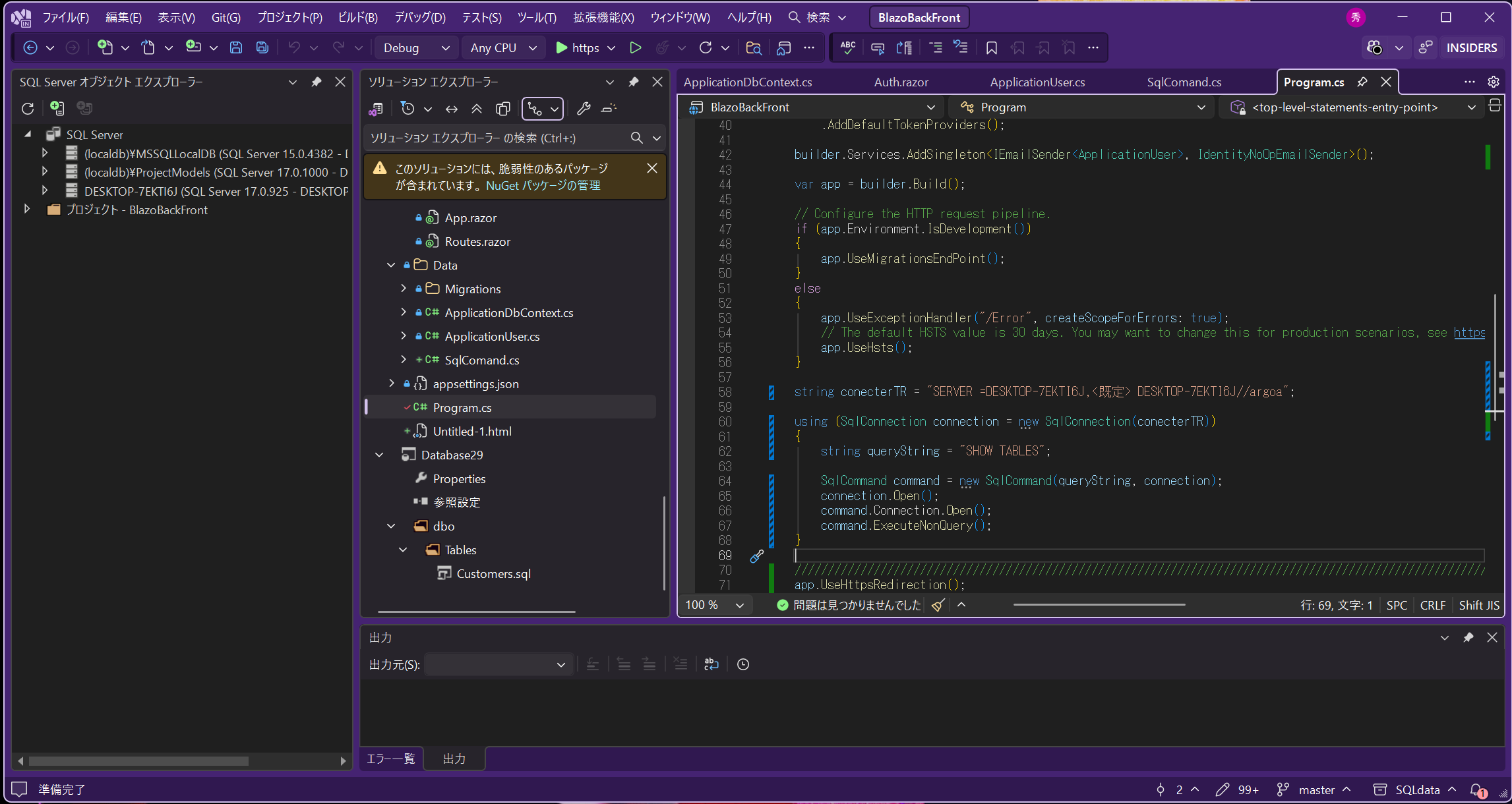
Task: Click the bookmark toggle icon in the toolbar
Action: pyautogui.click(x=991, y=47)
